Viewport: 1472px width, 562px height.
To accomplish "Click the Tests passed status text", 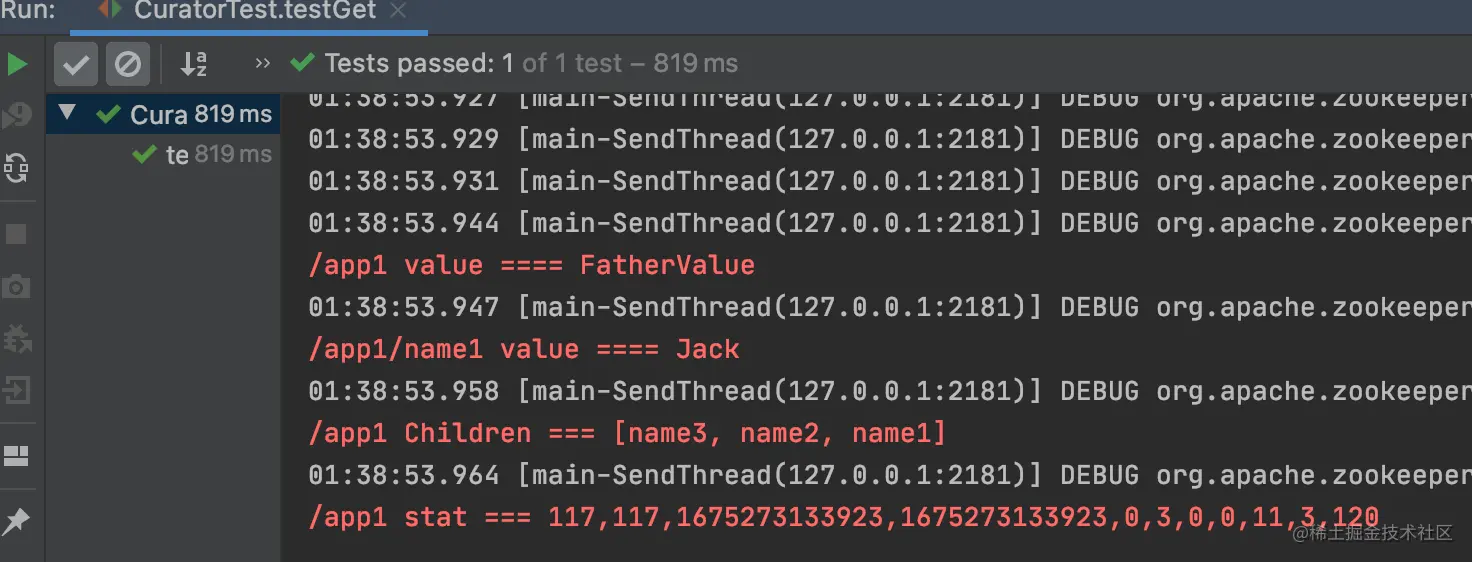I will click(x=531, y=64).
